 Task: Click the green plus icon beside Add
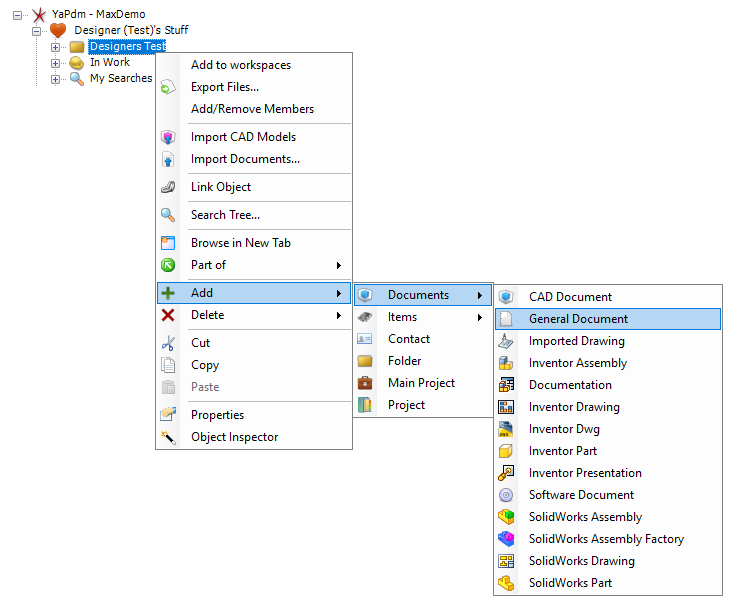coord(168,293)
